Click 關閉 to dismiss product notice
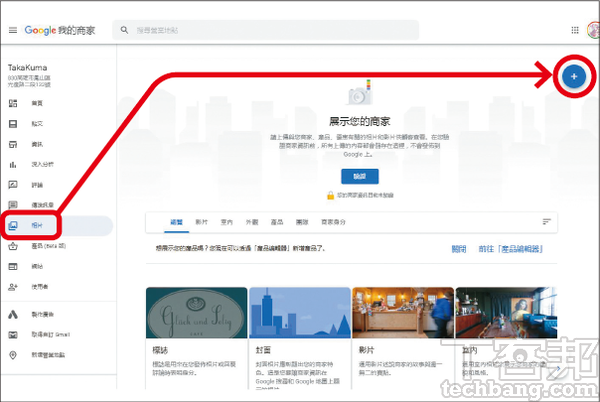This screenshot has width=600, height=402. (459, 249)
